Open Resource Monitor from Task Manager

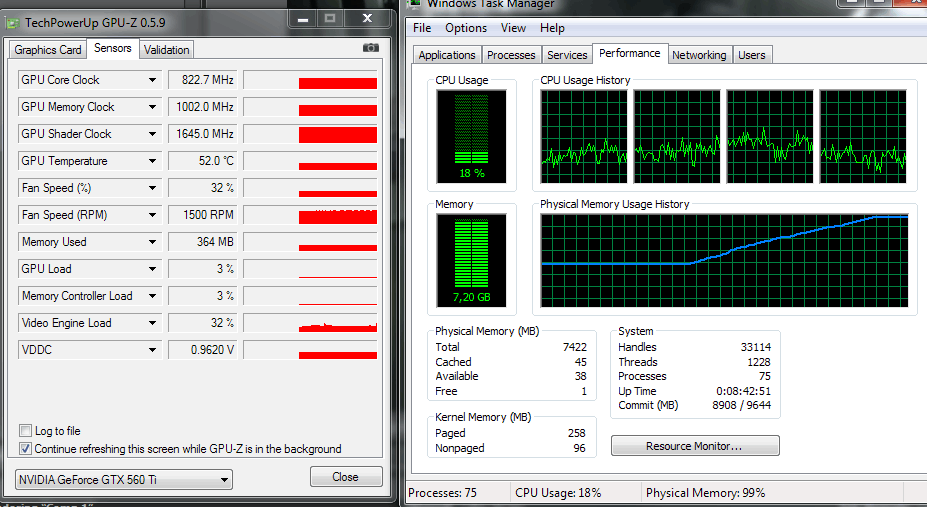tap(695, 446)
